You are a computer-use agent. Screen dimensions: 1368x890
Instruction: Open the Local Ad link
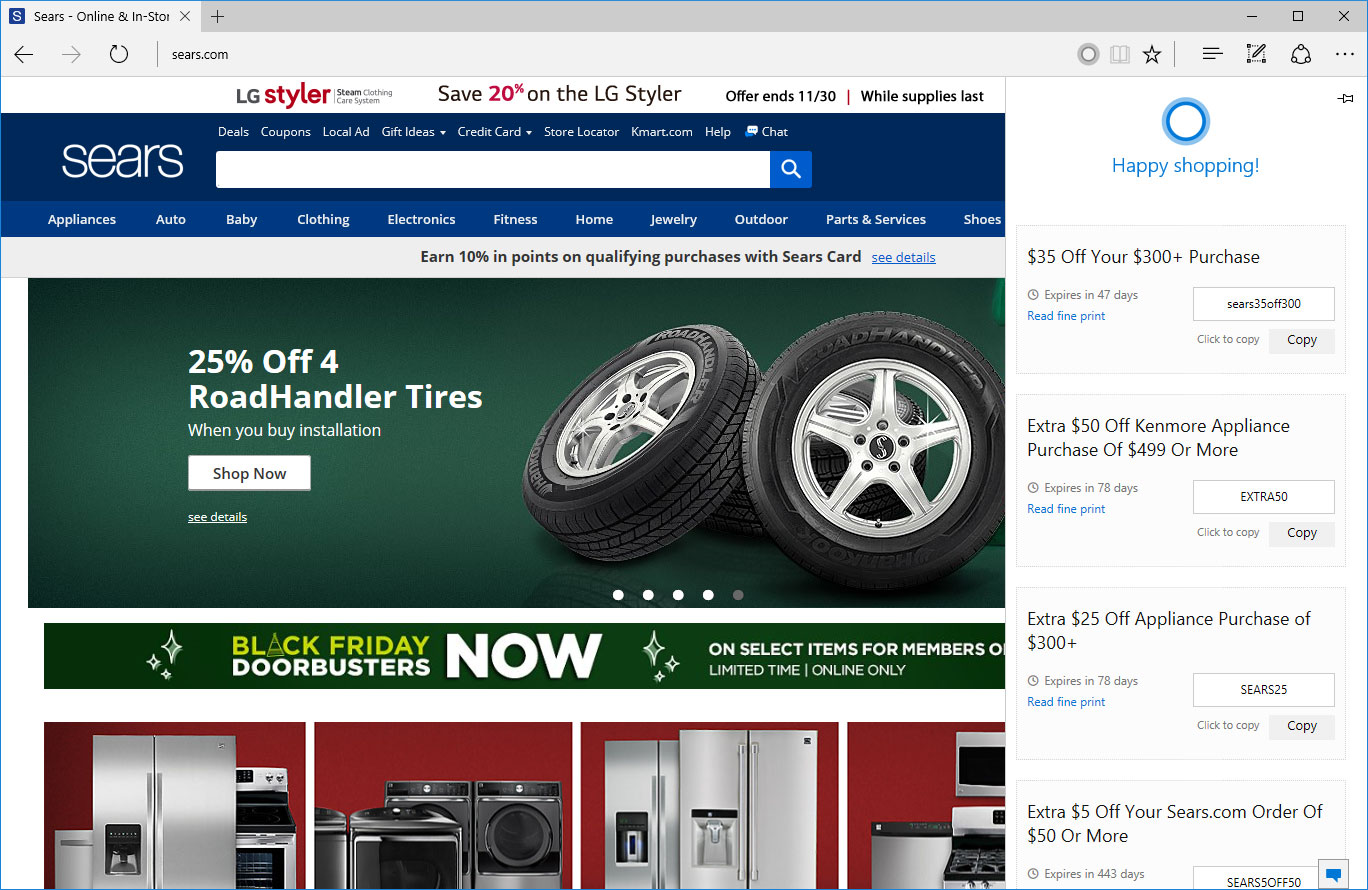[346, 131]
